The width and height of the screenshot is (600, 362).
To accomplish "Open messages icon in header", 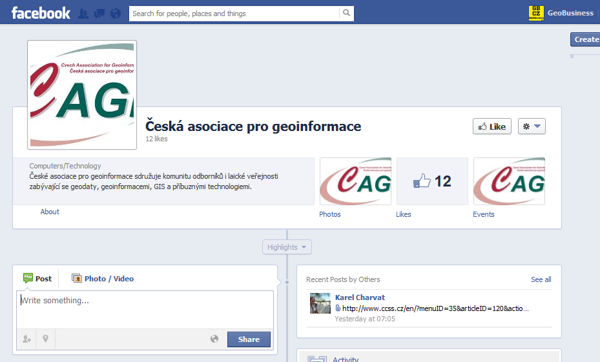I will [x=99, y=14].
